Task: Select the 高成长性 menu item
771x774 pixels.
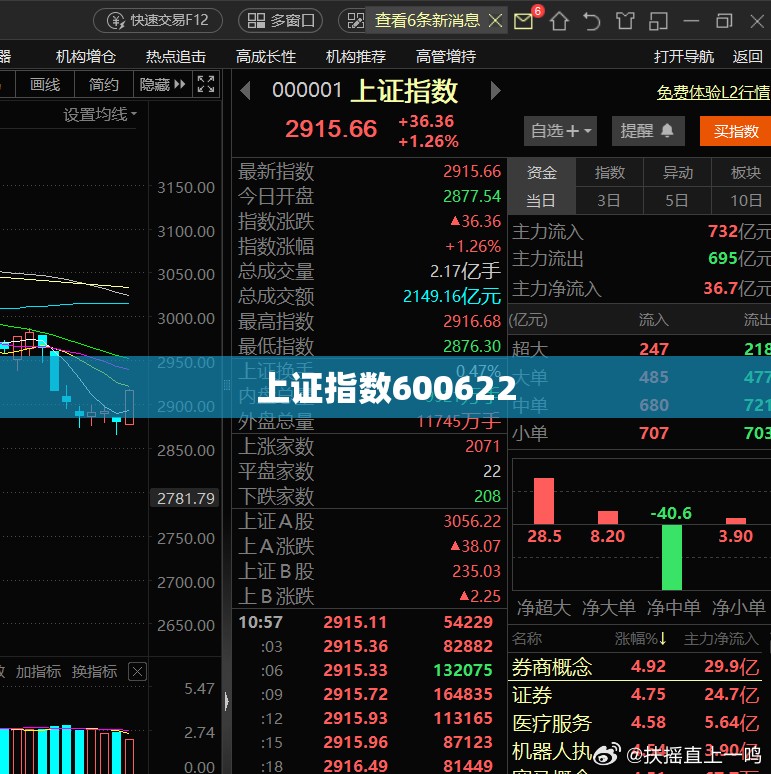Action: pyautogui.click(x=266, y=57)
